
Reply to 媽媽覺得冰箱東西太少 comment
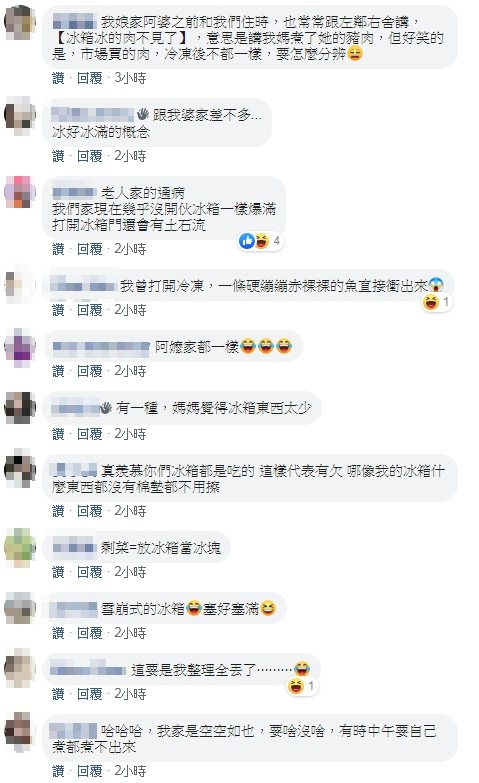[x=89, y=434]
